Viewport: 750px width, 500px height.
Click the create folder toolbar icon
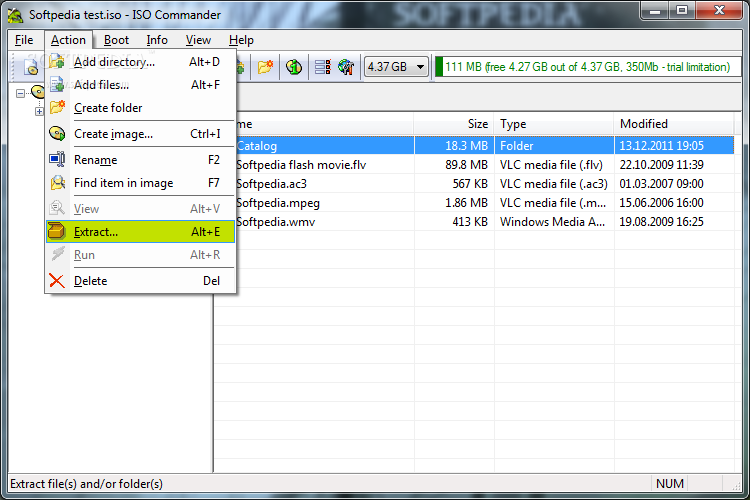tap(265, 67)
